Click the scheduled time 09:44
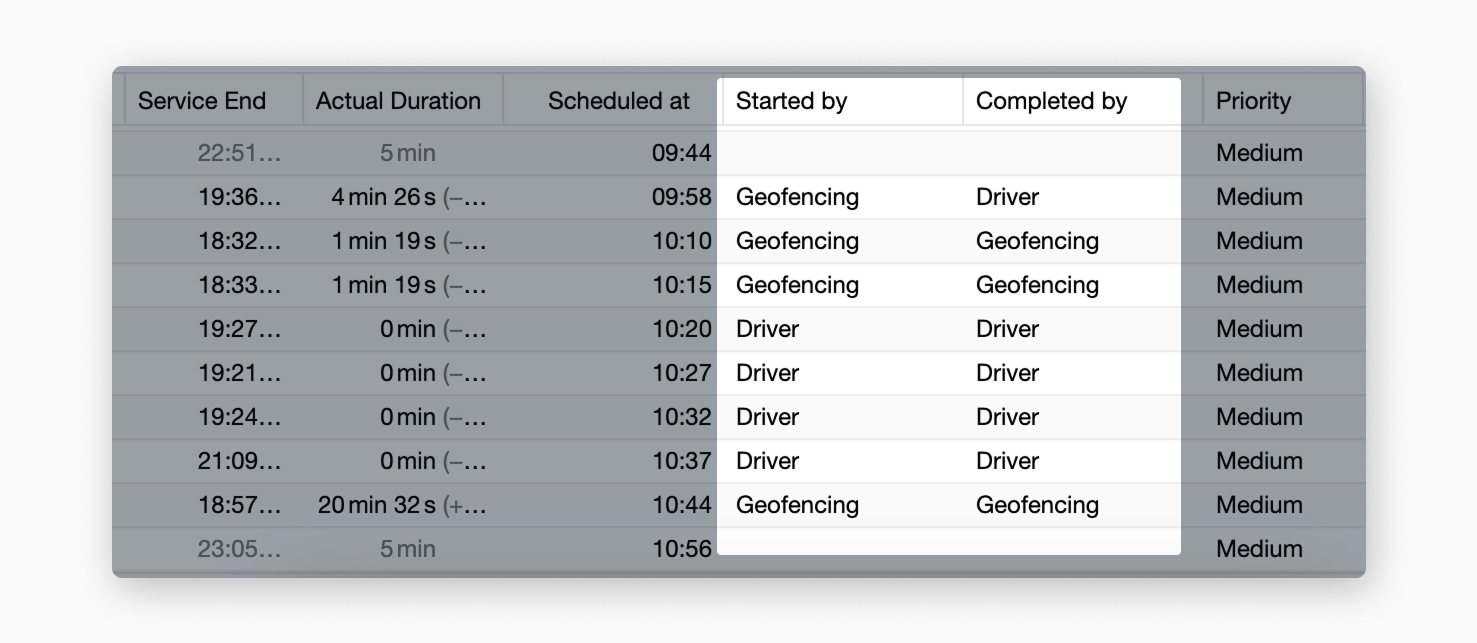Image resolution: width=1477 pixels, height=643 pixels. tap(682, 153)
